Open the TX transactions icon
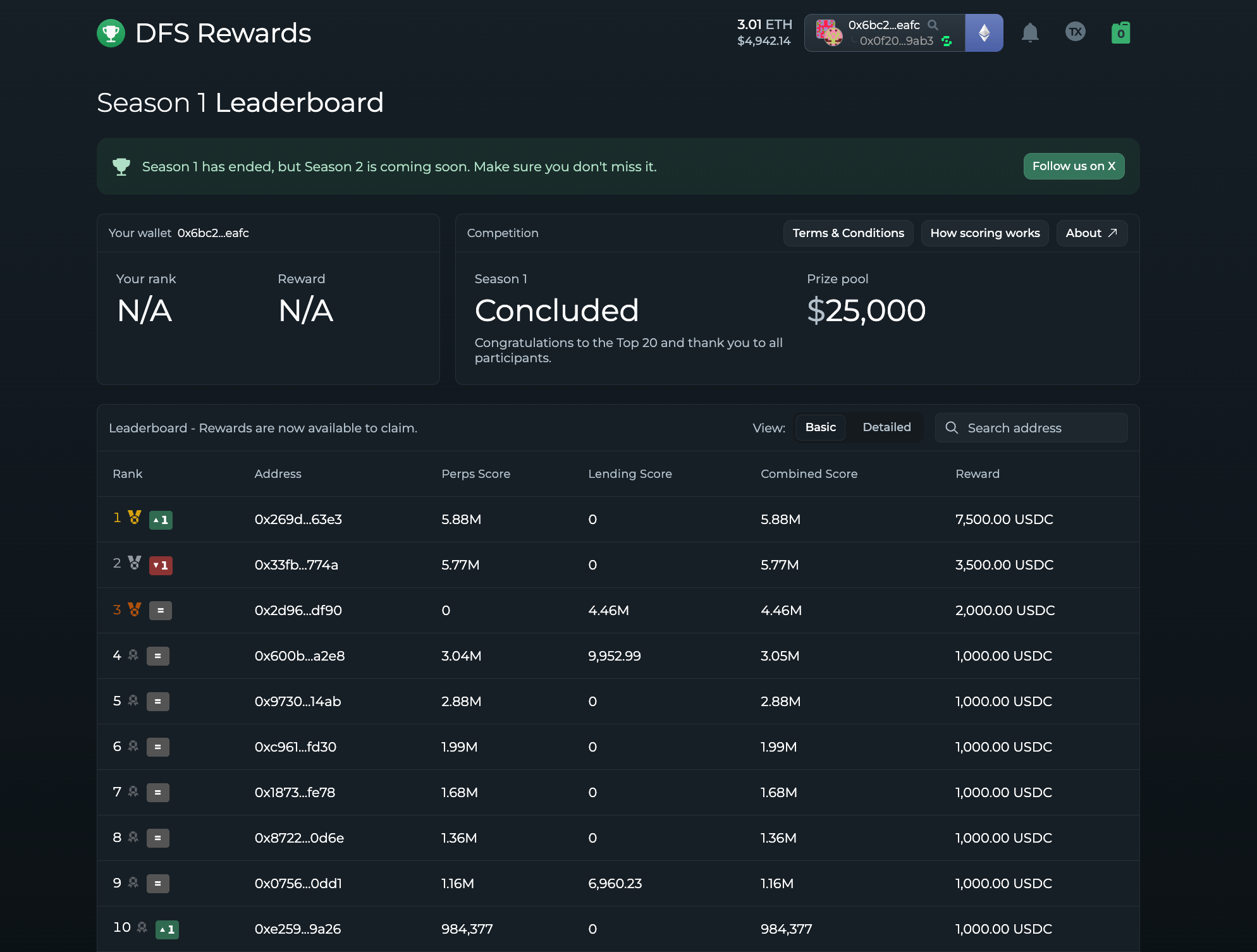1257x952 pixels. tap(1076, 32)
